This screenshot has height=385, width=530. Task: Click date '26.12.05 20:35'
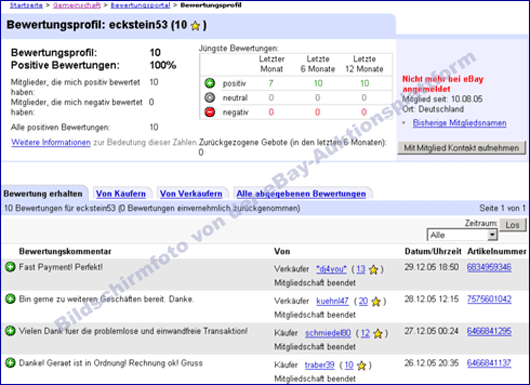click(432, 363)
